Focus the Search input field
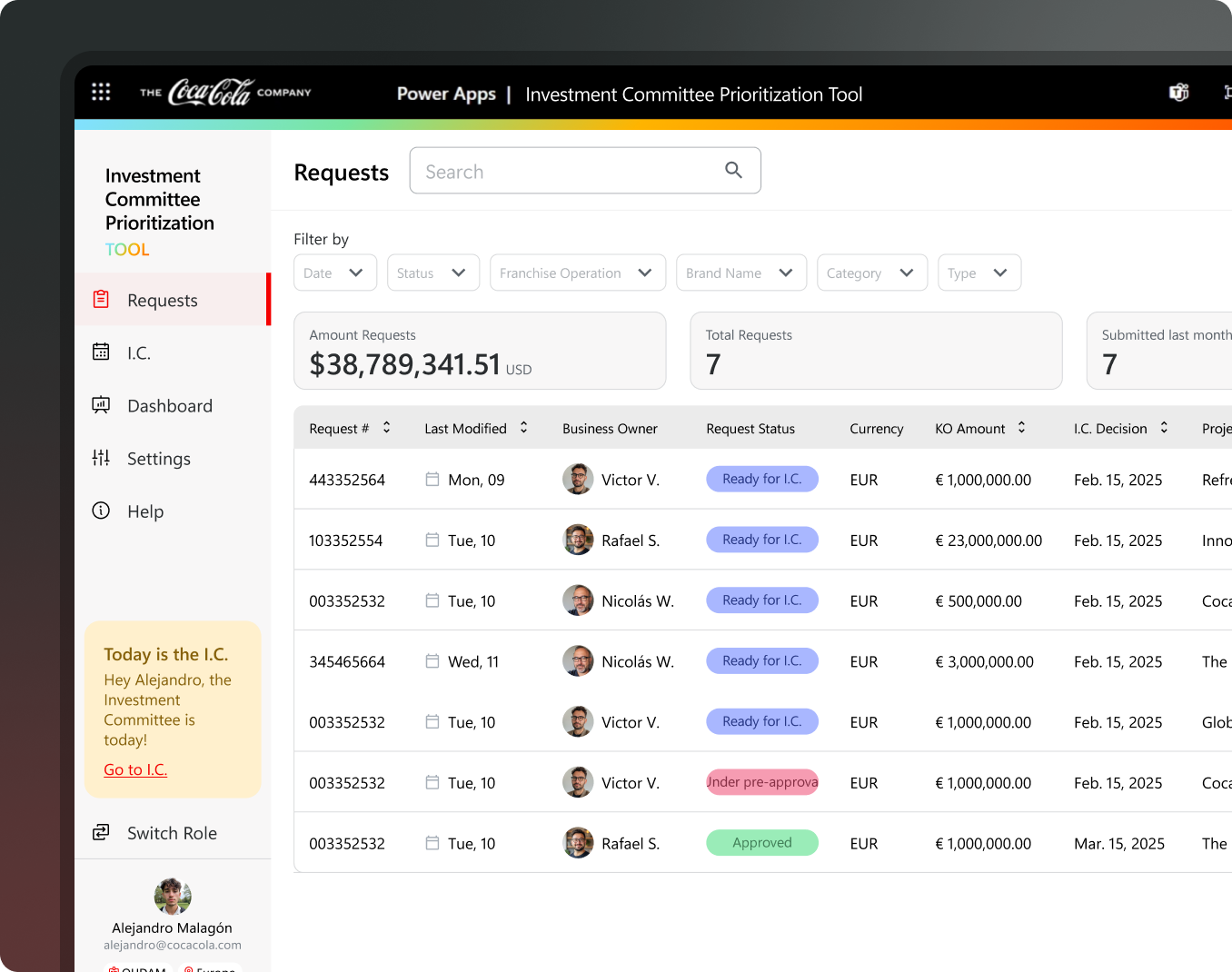Viewport: 1232px width, 972px height. pos(585,171)
